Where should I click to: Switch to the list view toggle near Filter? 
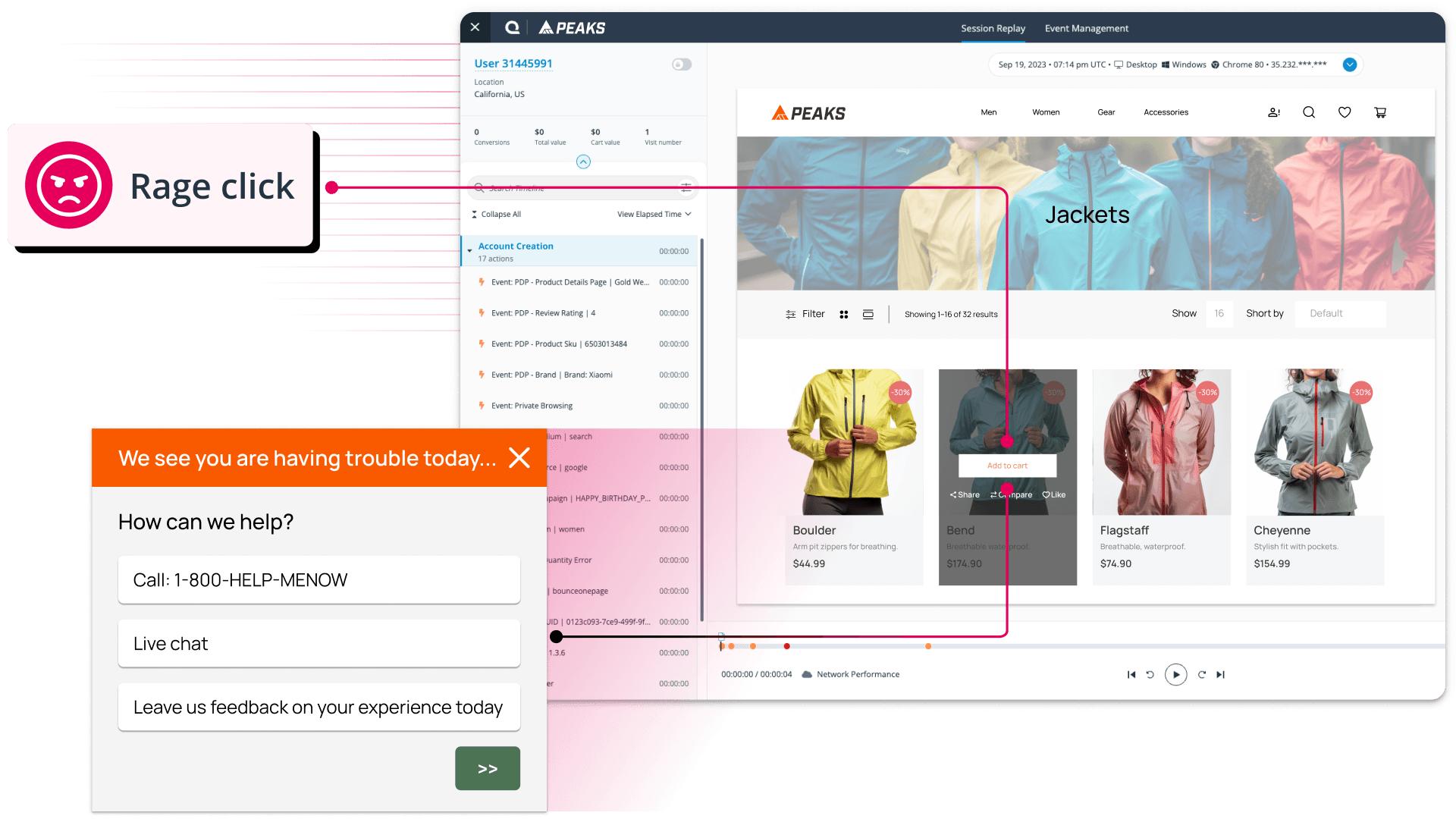tap(868, 314)
